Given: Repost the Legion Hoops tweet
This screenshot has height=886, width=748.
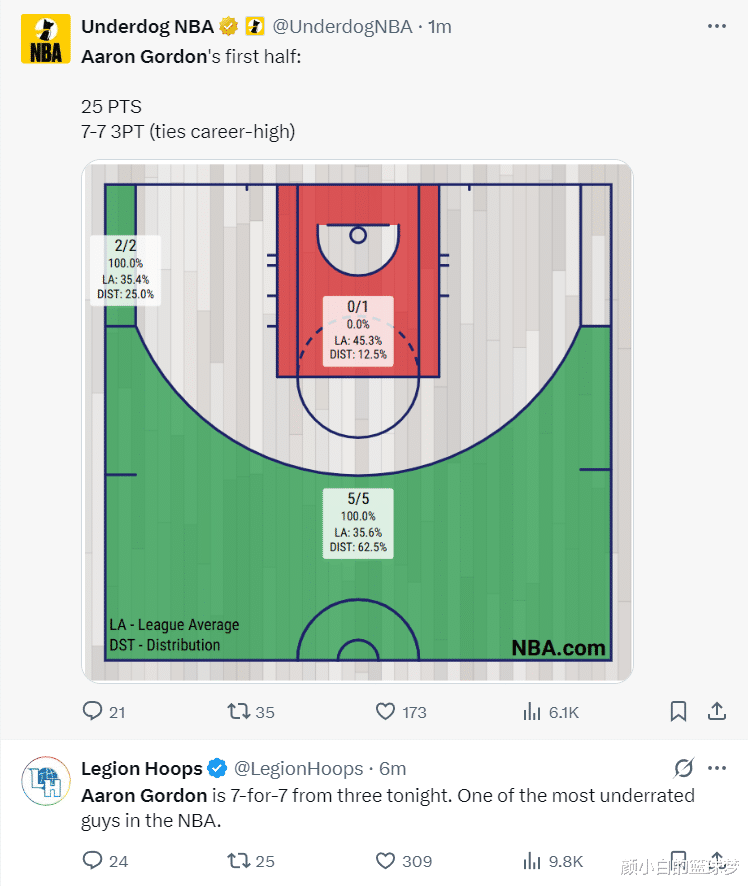Looking at the screenshot, I should pos(238,860).
